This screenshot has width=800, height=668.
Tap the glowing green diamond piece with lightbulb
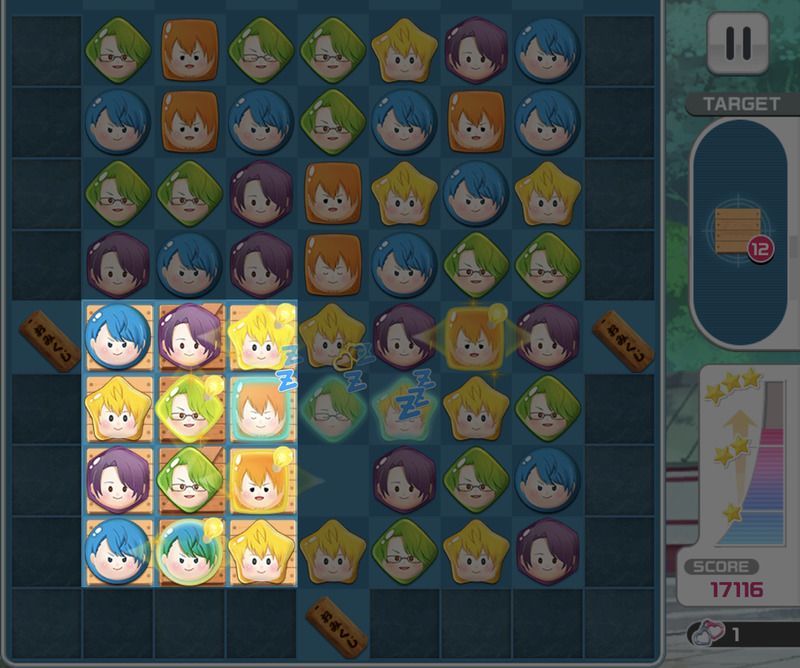pyautogui.click(x=190, y=408)
